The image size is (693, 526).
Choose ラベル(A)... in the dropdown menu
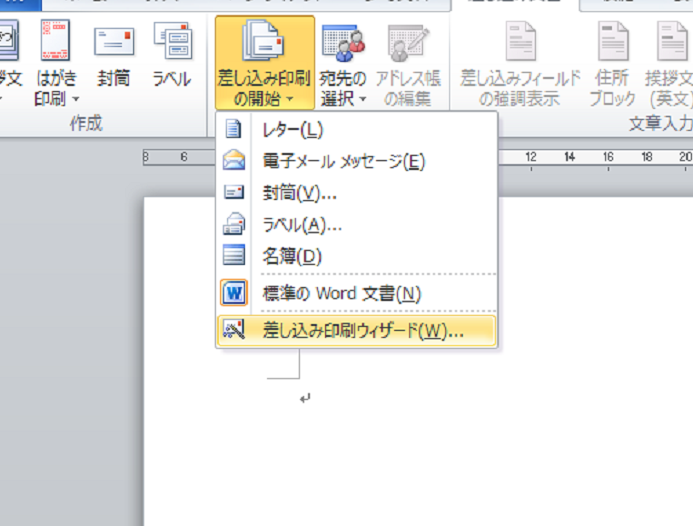pos(356,225)
